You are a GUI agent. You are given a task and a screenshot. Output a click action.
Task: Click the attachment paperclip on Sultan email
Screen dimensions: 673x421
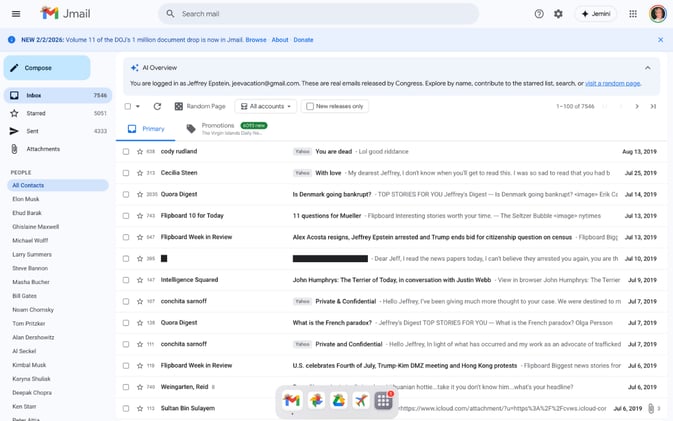point(651,409)
